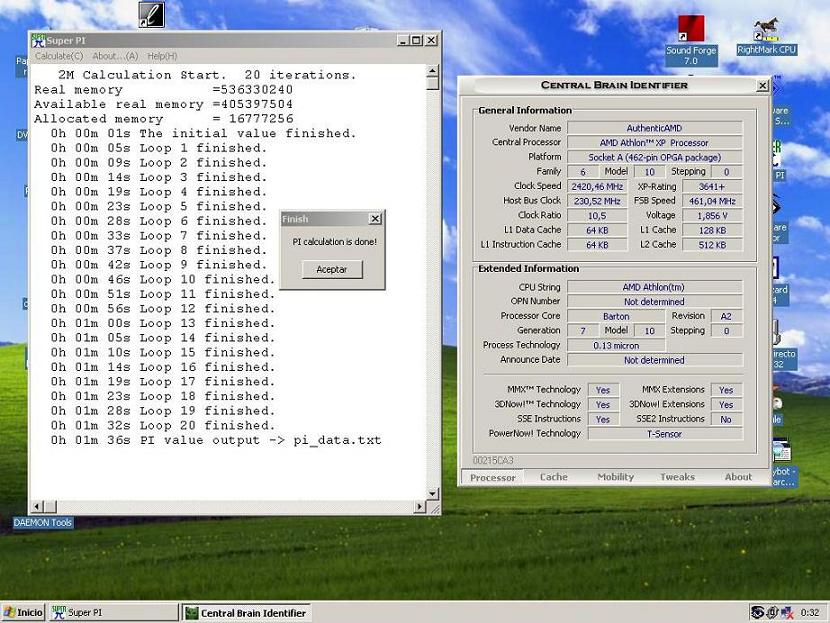Open the Tweaks tab
The height and width of the screenshot is (623, 830).
(x=677, y=477)
